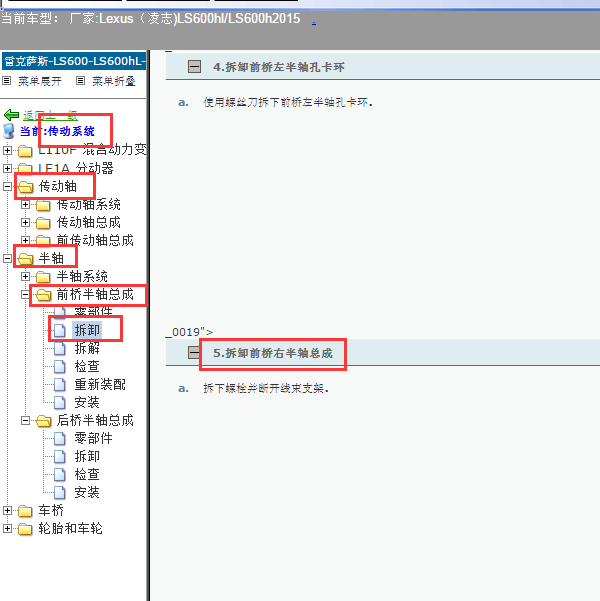
Task: Click the page icon of 拆卸 under 后桥半轴总成
Action: (x=59, y=456)
